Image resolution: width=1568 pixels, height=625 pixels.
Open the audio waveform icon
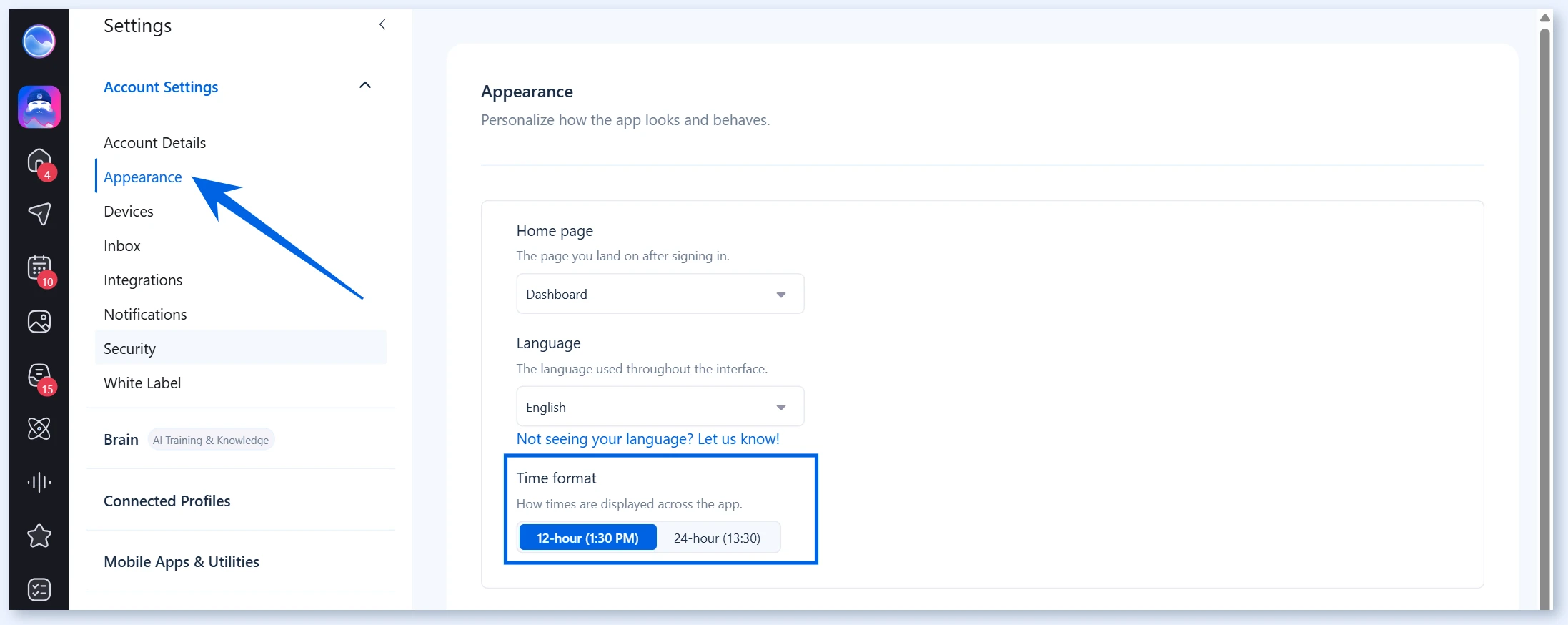(x=39, y=483)
